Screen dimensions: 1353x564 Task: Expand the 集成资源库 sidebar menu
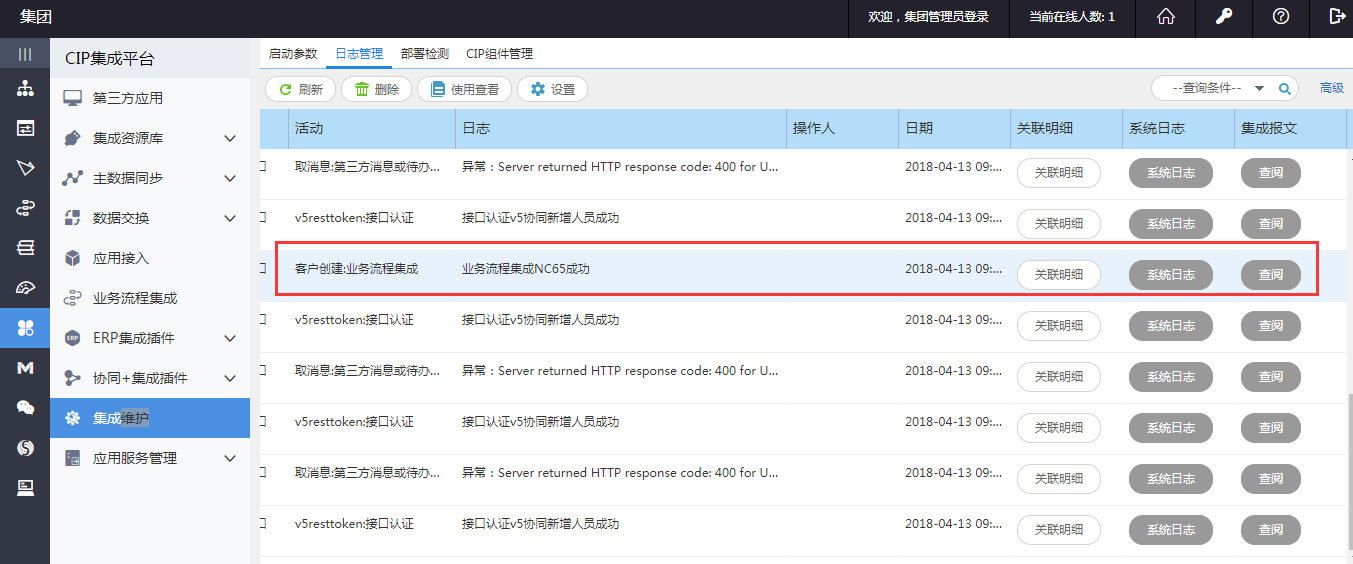(x=229, y=138)
